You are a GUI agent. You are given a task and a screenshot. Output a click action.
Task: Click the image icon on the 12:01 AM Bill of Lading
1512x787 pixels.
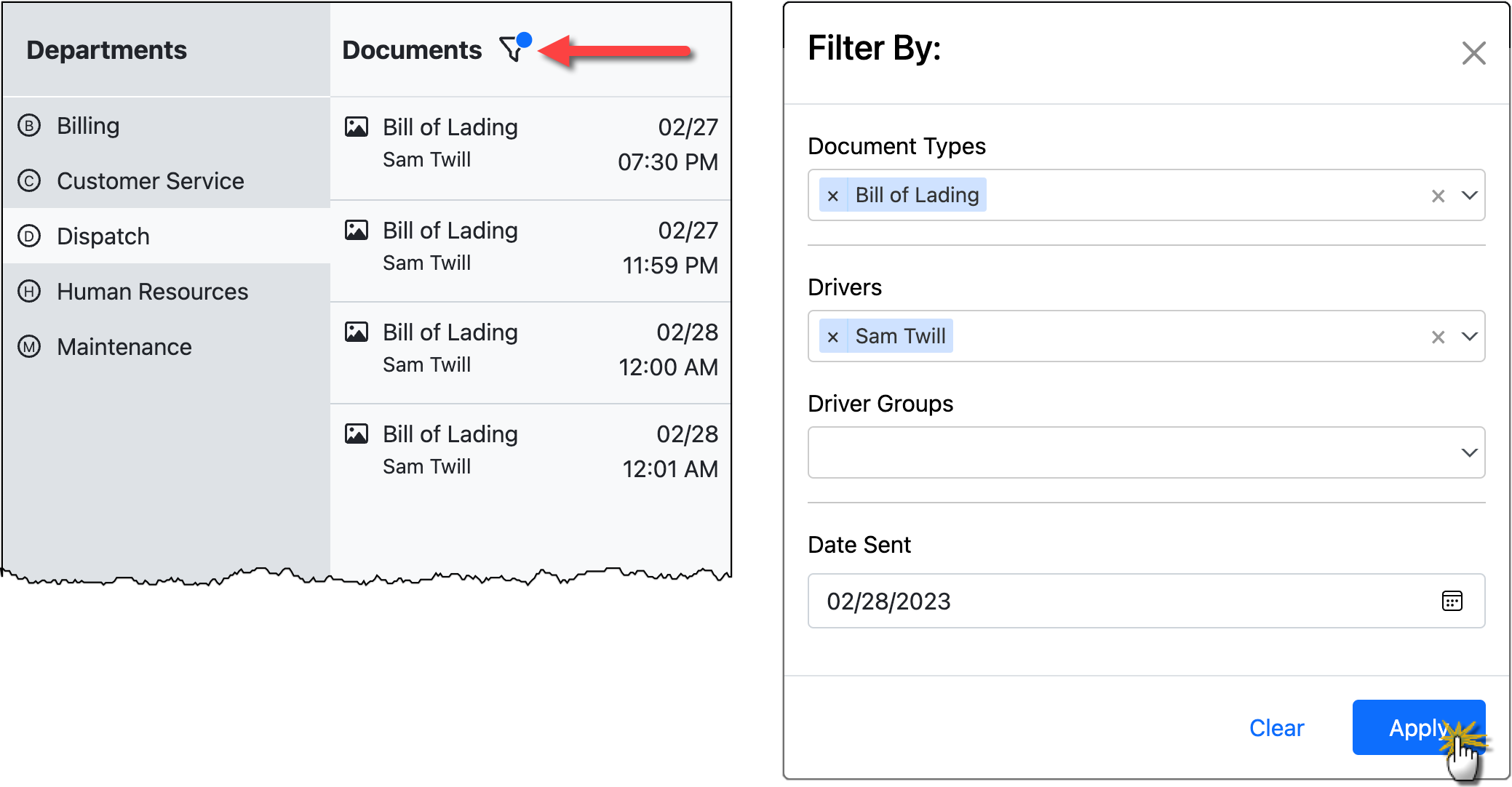[357, 434]
